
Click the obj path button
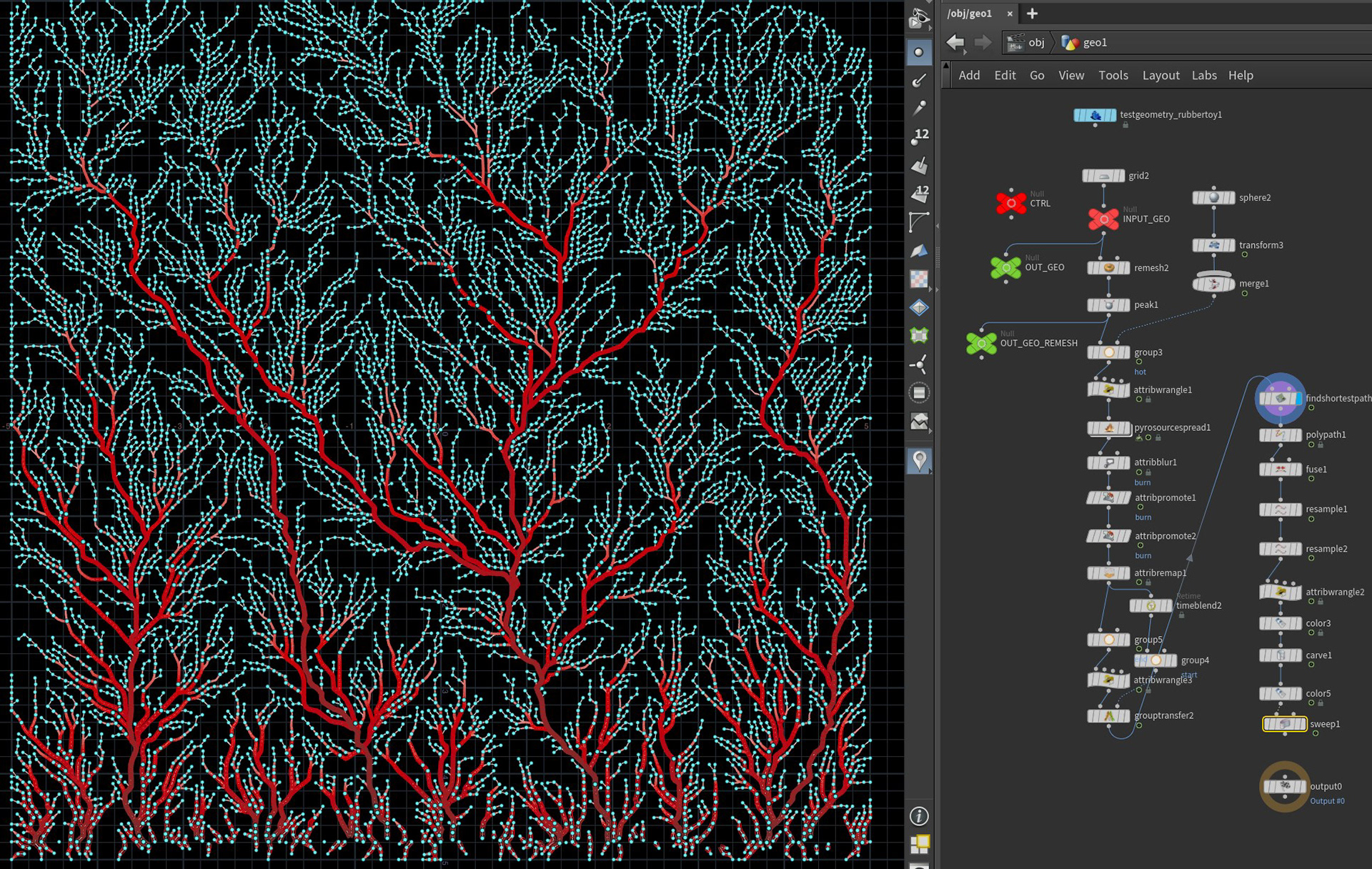click(1028, 43)
